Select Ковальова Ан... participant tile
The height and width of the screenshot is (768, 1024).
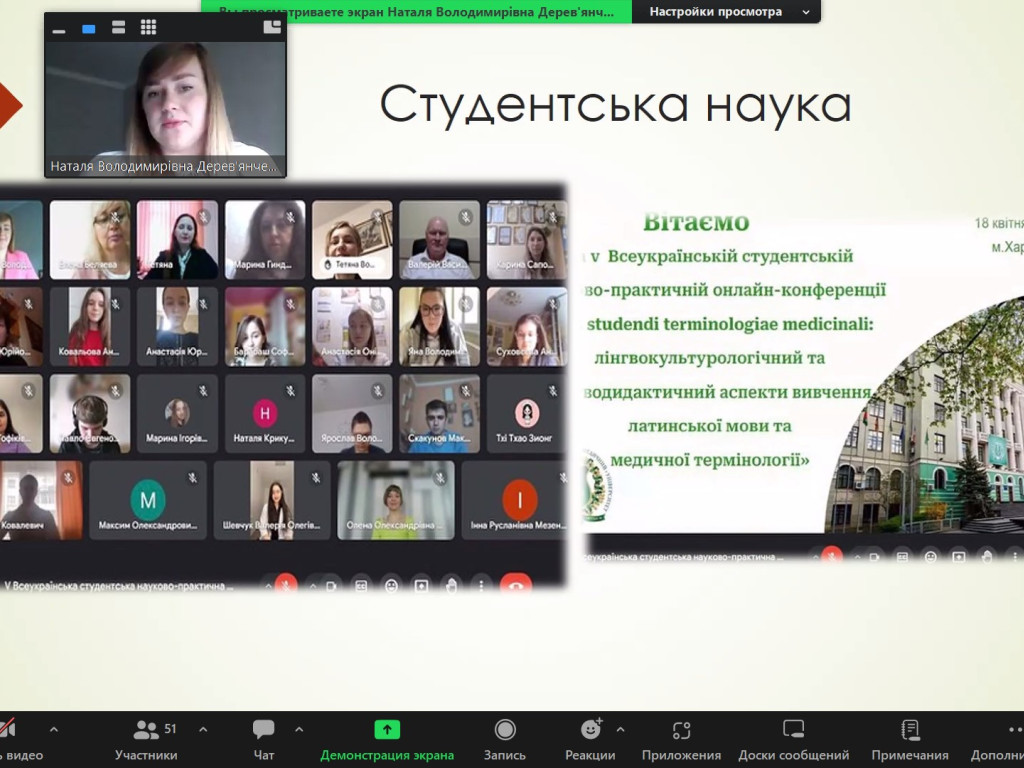[90, 327]
